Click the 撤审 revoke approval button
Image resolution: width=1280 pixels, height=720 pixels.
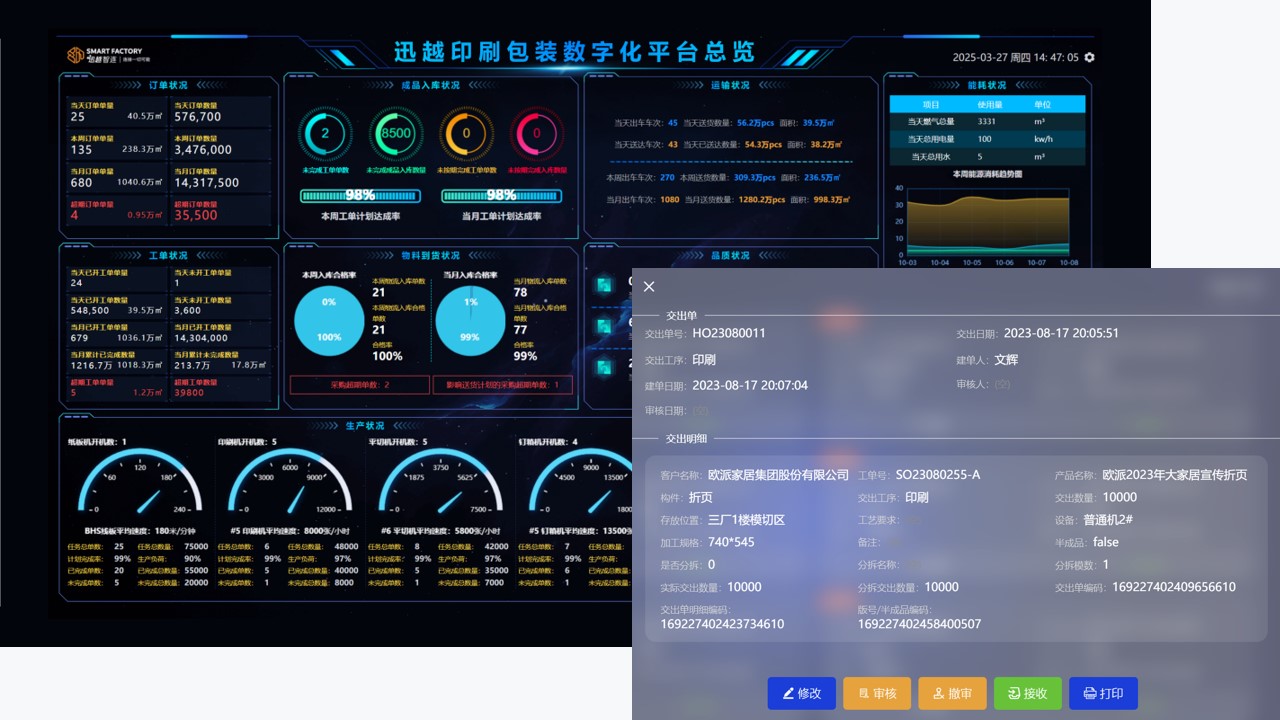(x=952, y=693)
